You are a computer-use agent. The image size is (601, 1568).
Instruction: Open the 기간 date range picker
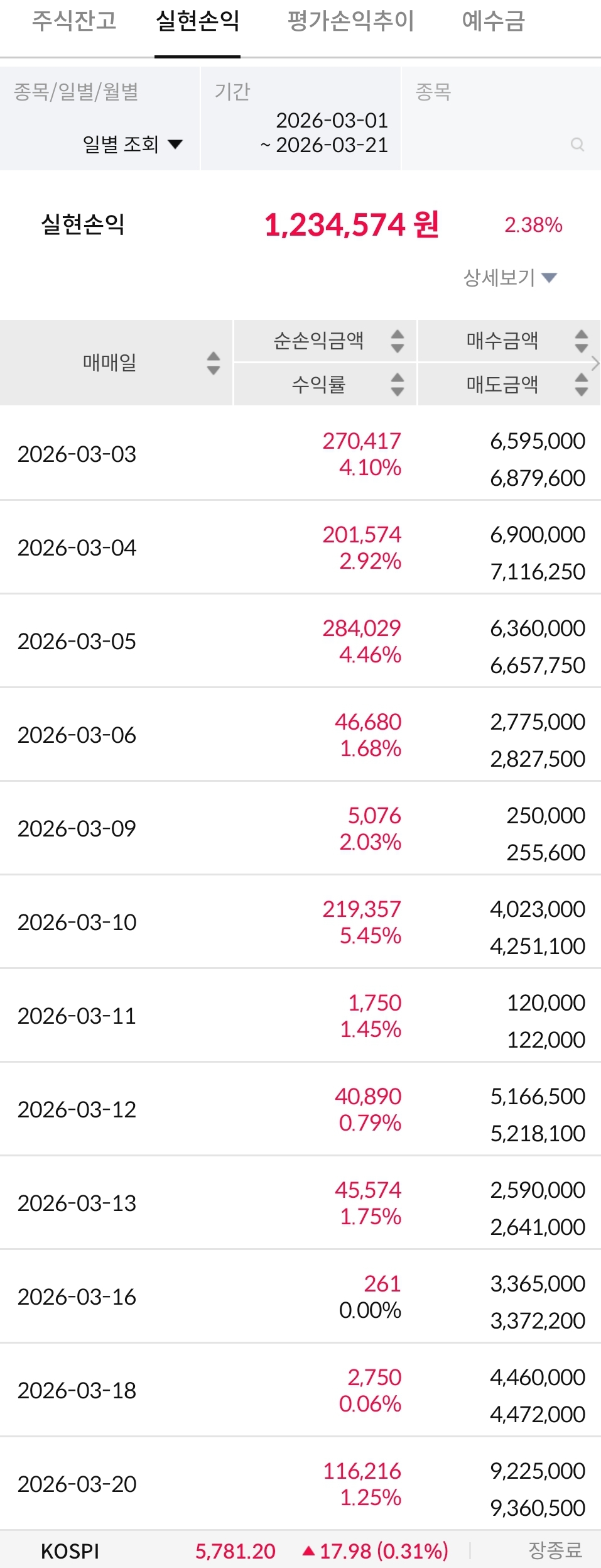[325, 133]
